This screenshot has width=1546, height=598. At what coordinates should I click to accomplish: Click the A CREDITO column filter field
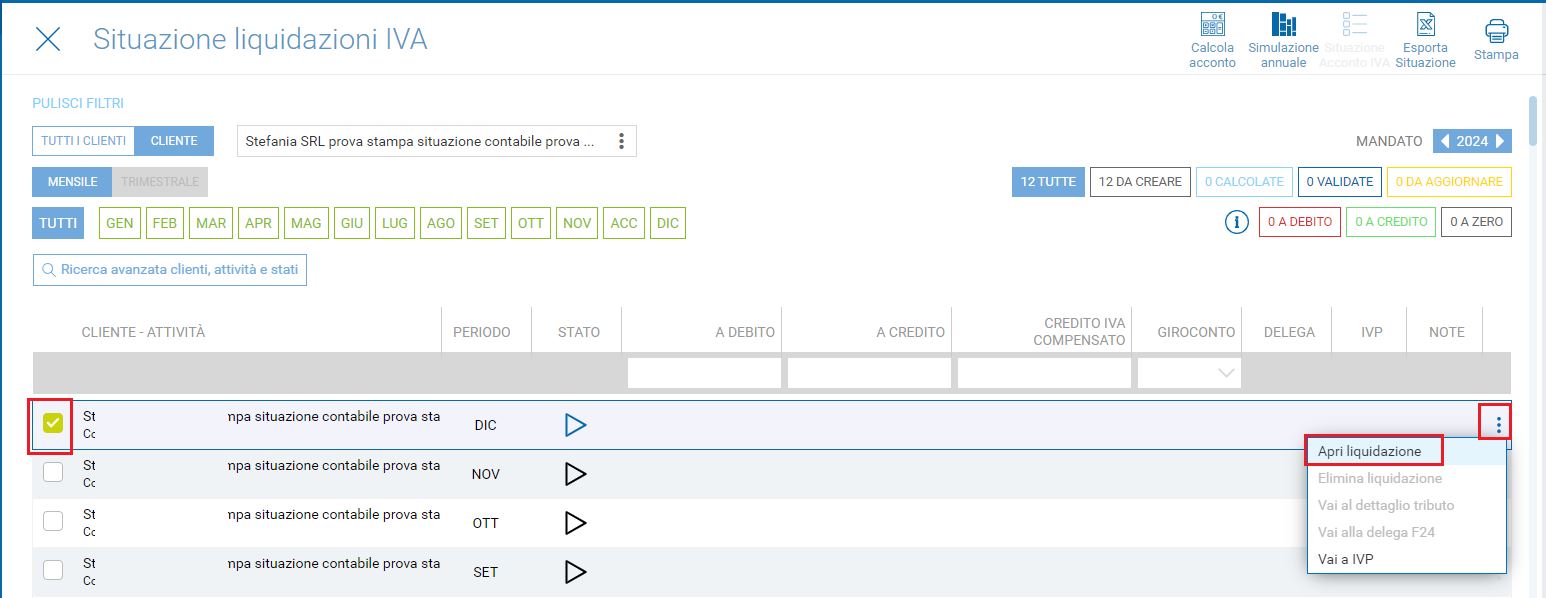point(869,373)
